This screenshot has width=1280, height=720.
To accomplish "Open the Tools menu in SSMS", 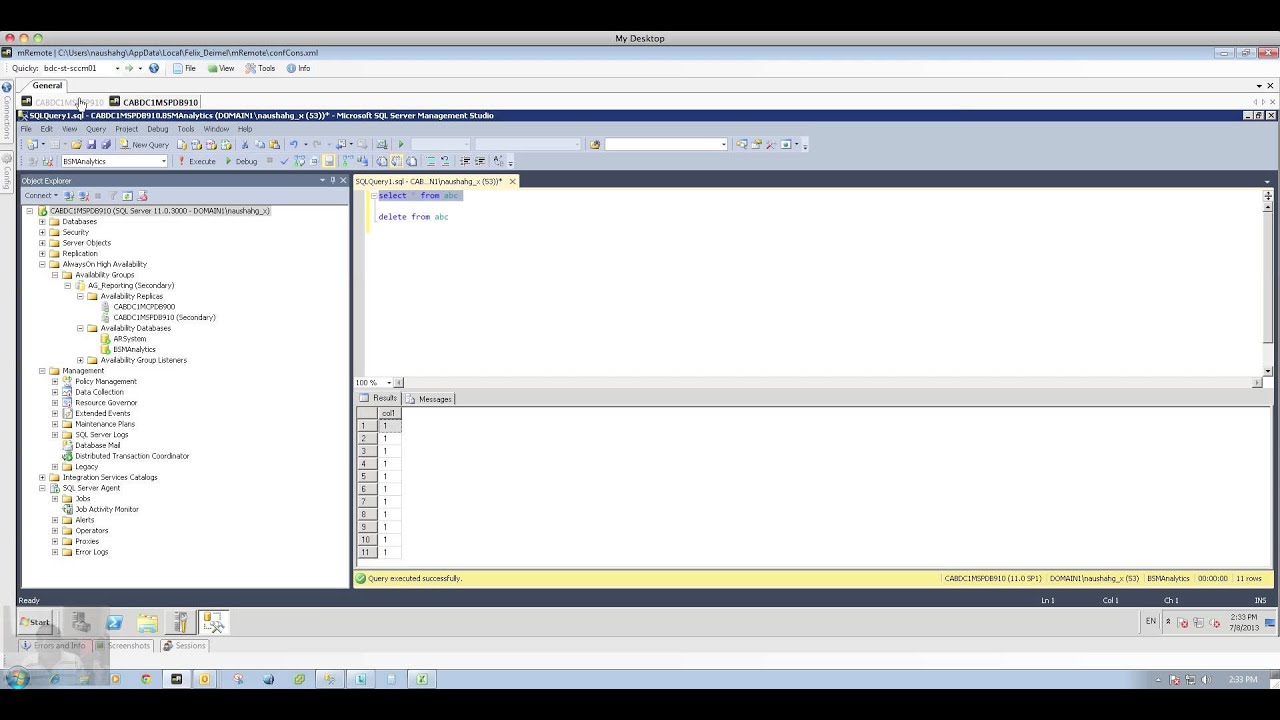I will (186, 129).
